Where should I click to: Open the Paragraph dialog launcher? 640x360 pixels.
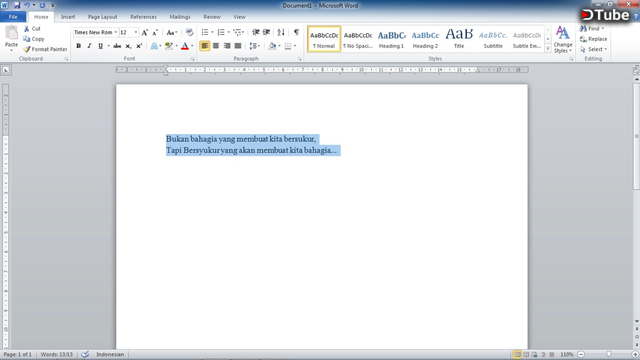click(300, 59)
